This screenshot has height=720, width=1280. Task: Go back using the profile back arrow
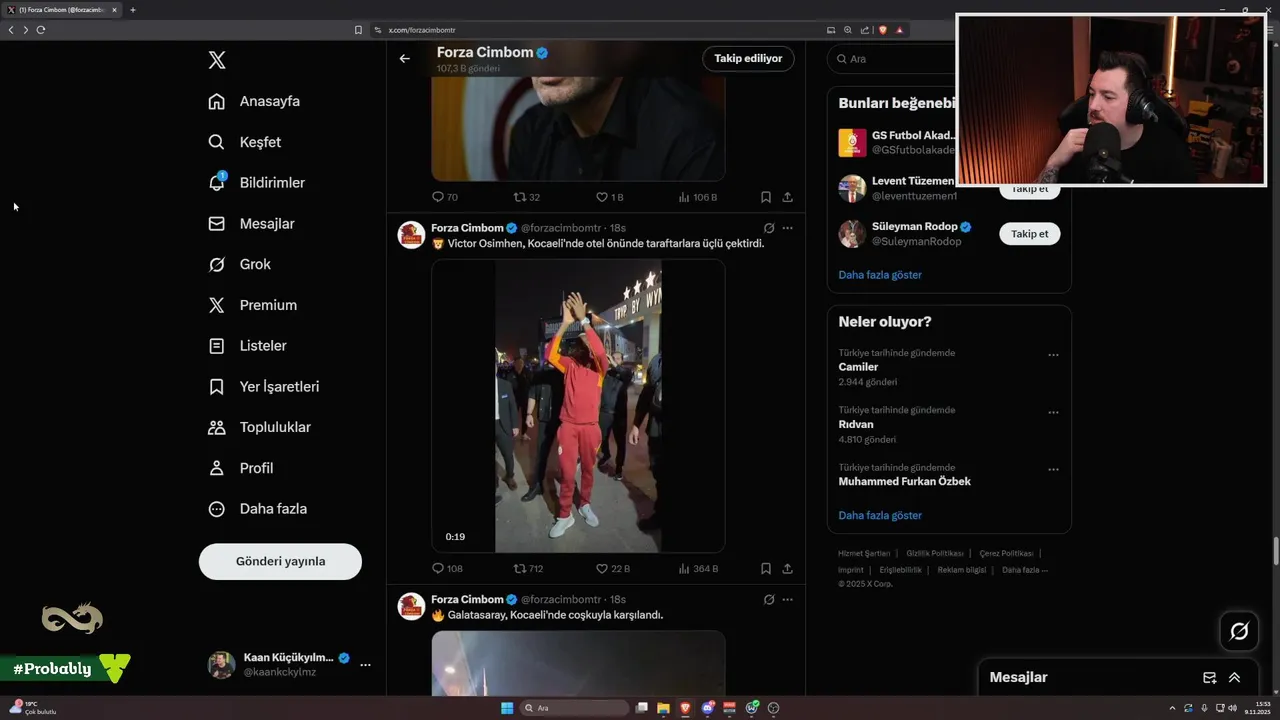coord(404,58)
